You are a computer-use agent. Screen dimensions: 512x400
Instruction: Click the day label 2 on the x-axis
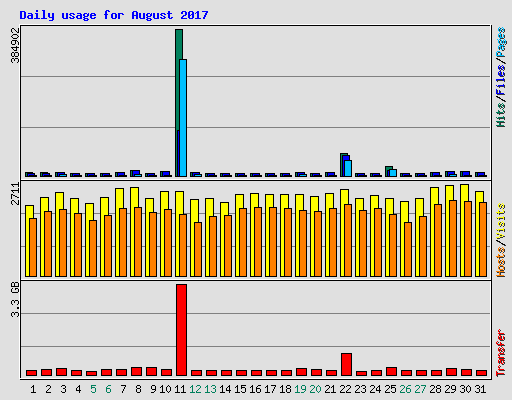click(x=48, y=389)
